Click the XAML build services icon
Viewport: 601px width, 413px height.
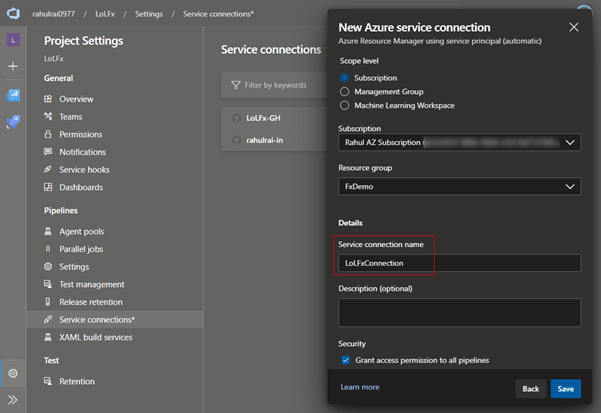[x=48, y=337]
